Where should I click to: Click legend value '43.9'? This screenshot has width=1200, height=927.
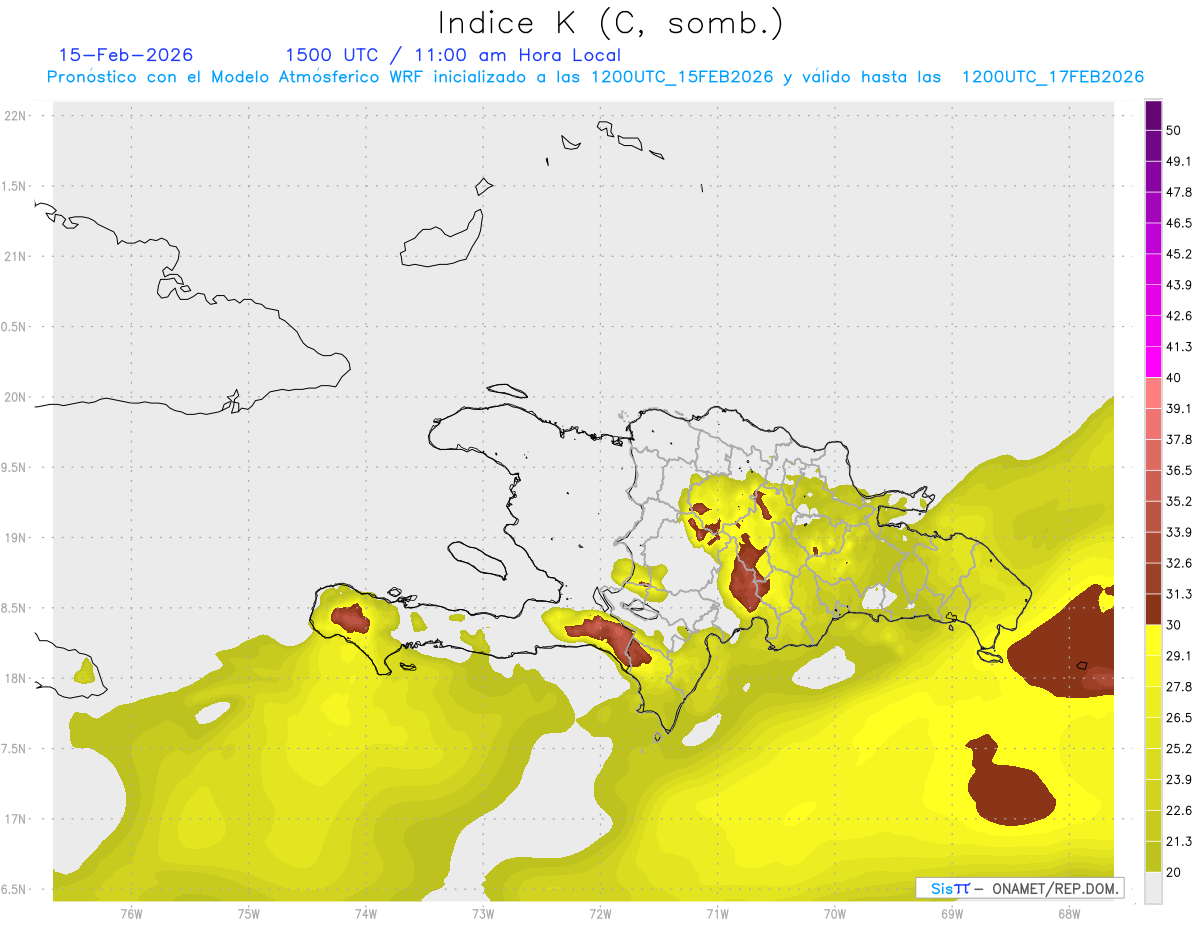1179,285
